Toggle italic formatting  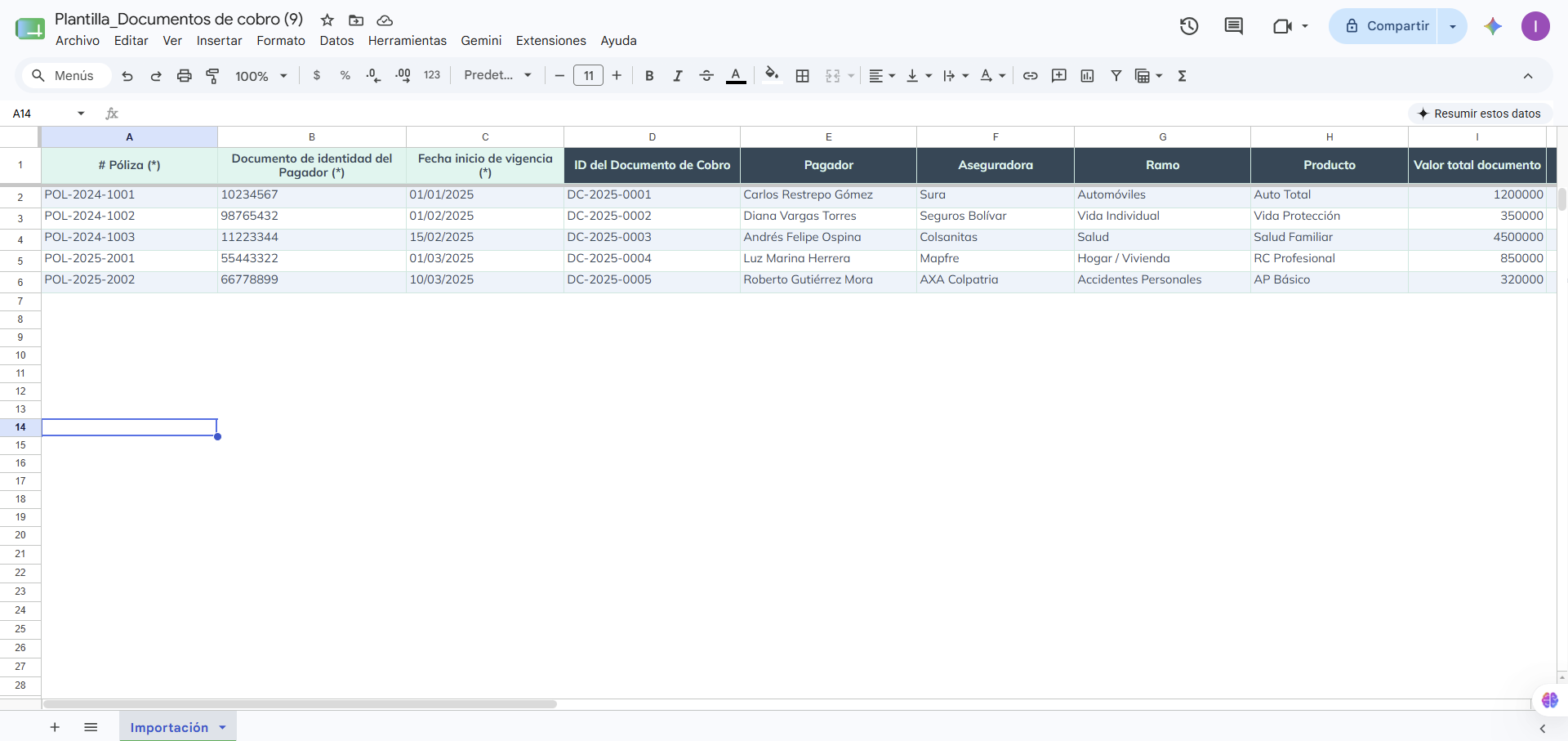[x=678, y=76]
